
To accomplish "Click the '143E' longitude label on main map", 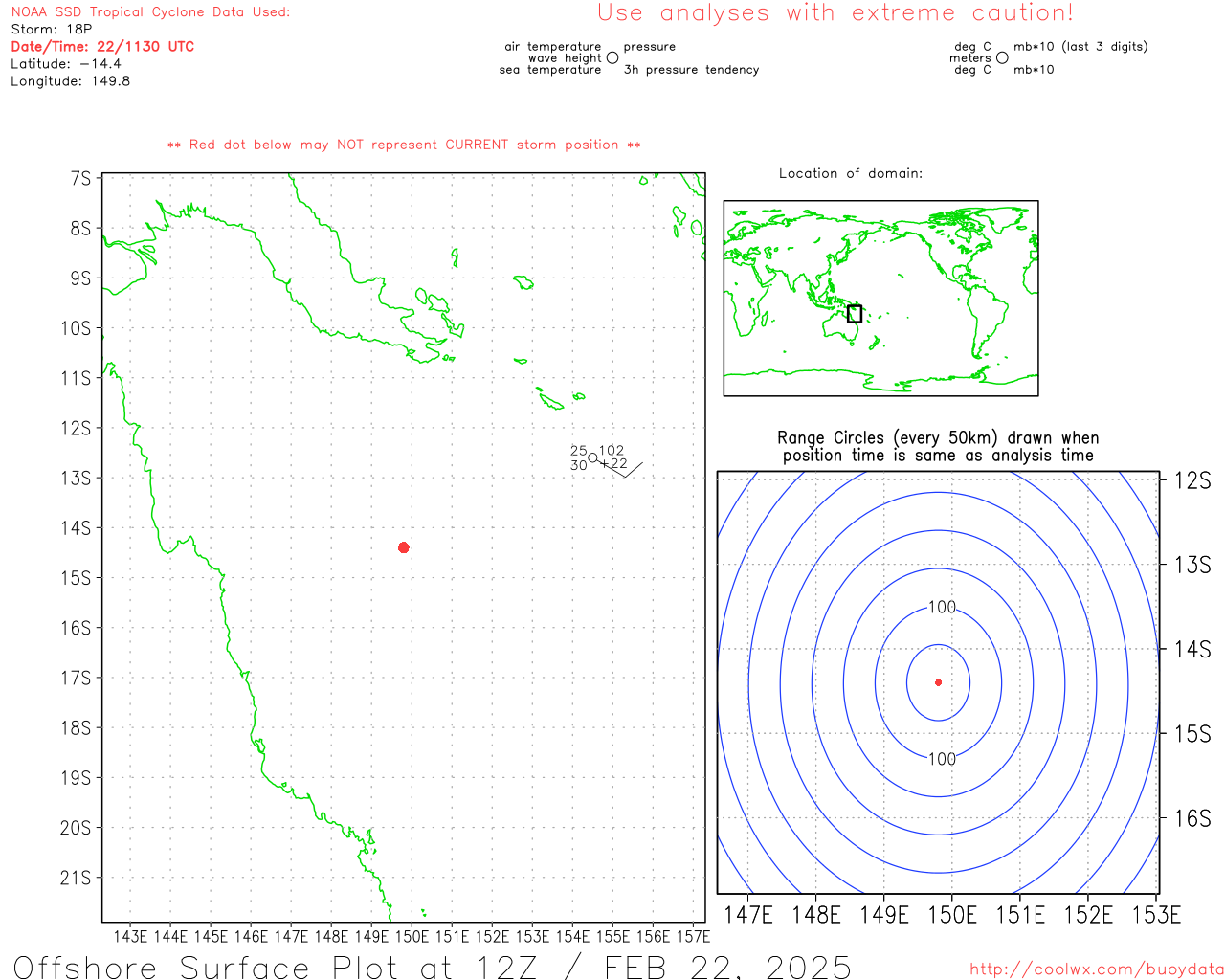I will tap(130, 936).
